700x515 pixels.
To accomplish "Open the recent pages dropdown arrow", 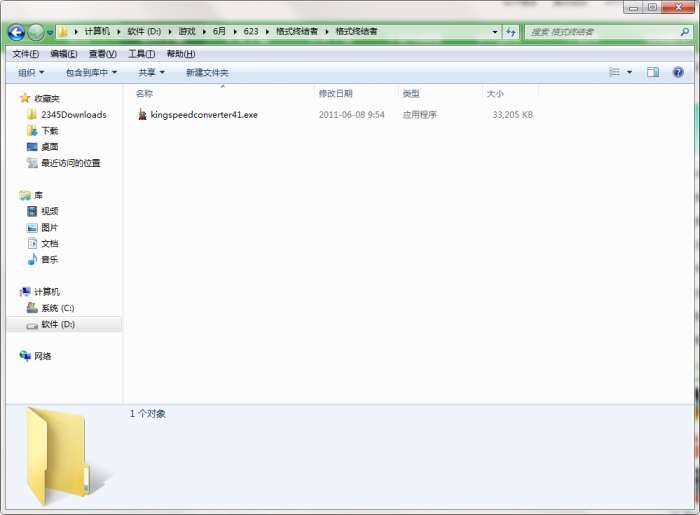I will coord(50,32).
